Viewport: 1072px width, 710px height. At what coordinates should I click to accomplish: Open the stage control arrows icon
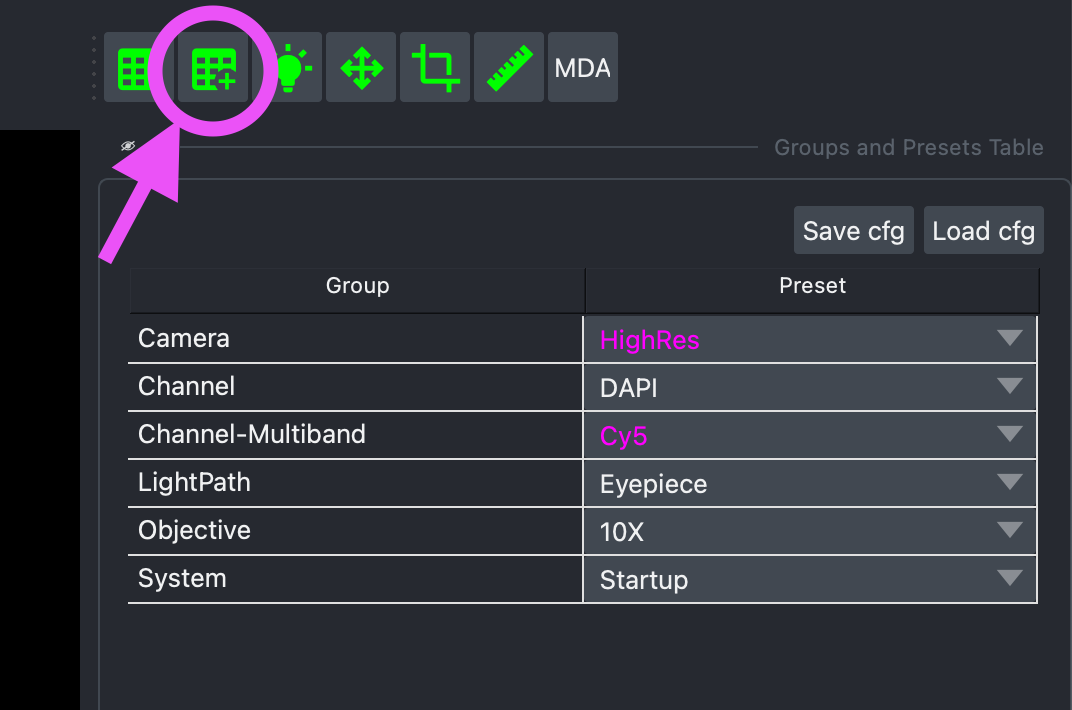coord(361,68)
